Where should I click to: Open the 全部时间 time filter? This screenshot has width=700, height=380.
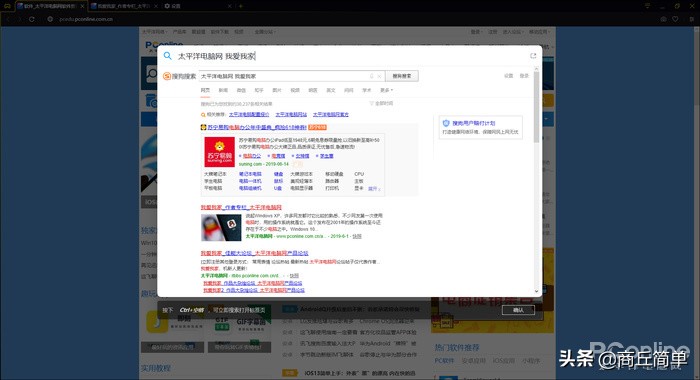pos(381,104)
